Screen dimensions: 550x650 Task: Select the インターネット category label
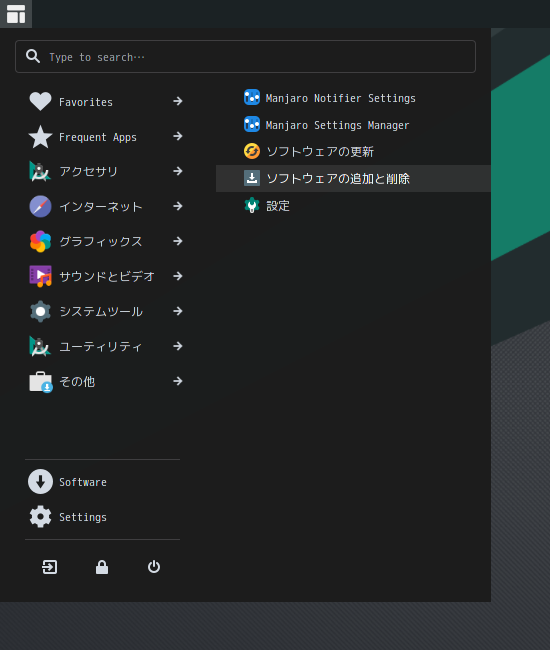click(x=101, y=206)
